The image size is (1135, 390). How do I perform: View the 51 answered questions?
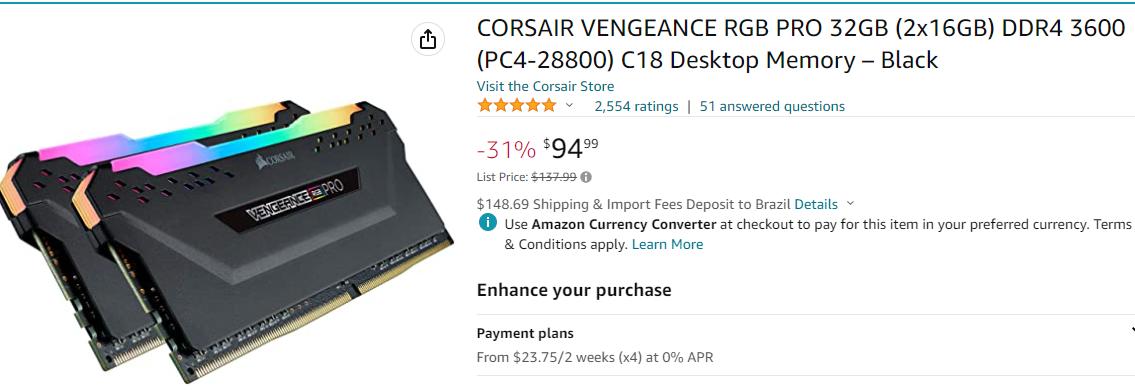click(772, 106)
